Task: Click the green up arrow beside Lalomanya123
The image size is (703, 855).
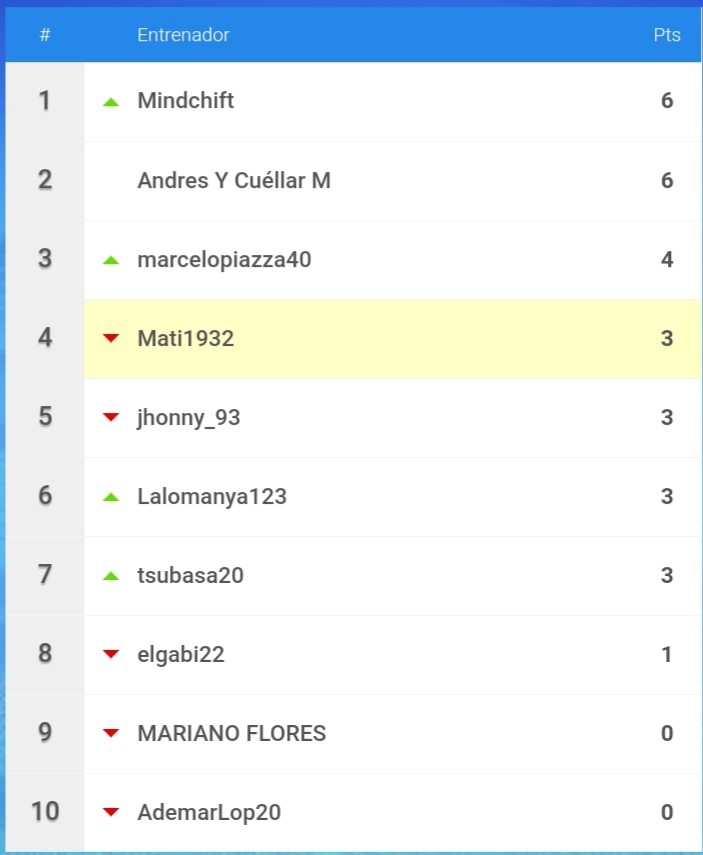Action: click(x=111, y=497)
